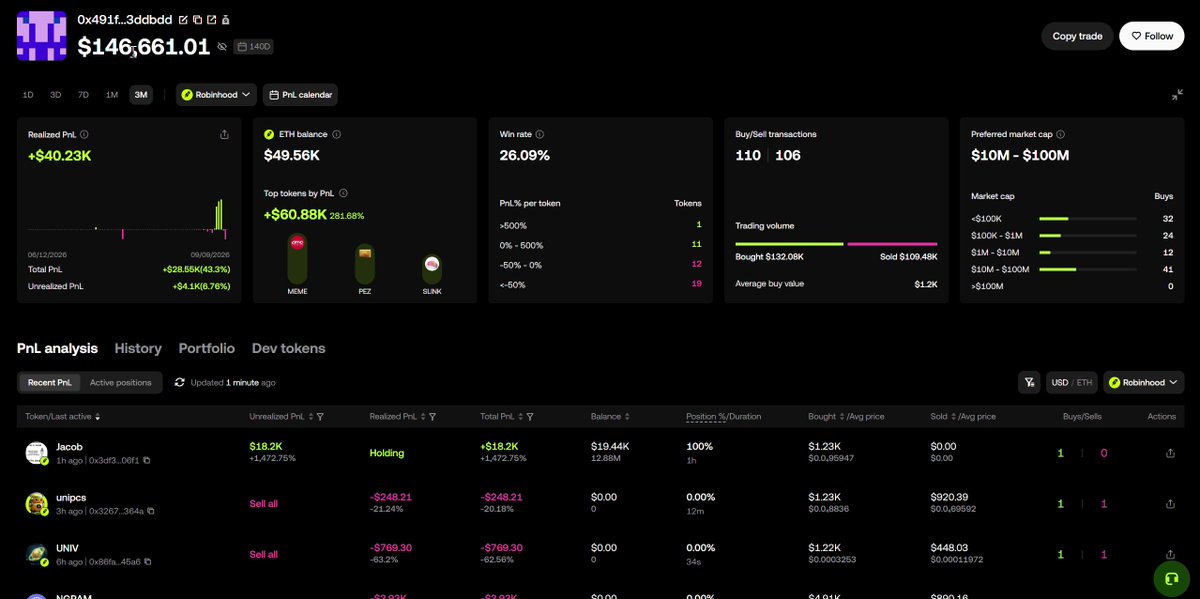
Task: Share the unipcs row
Action: point(1171,504)
